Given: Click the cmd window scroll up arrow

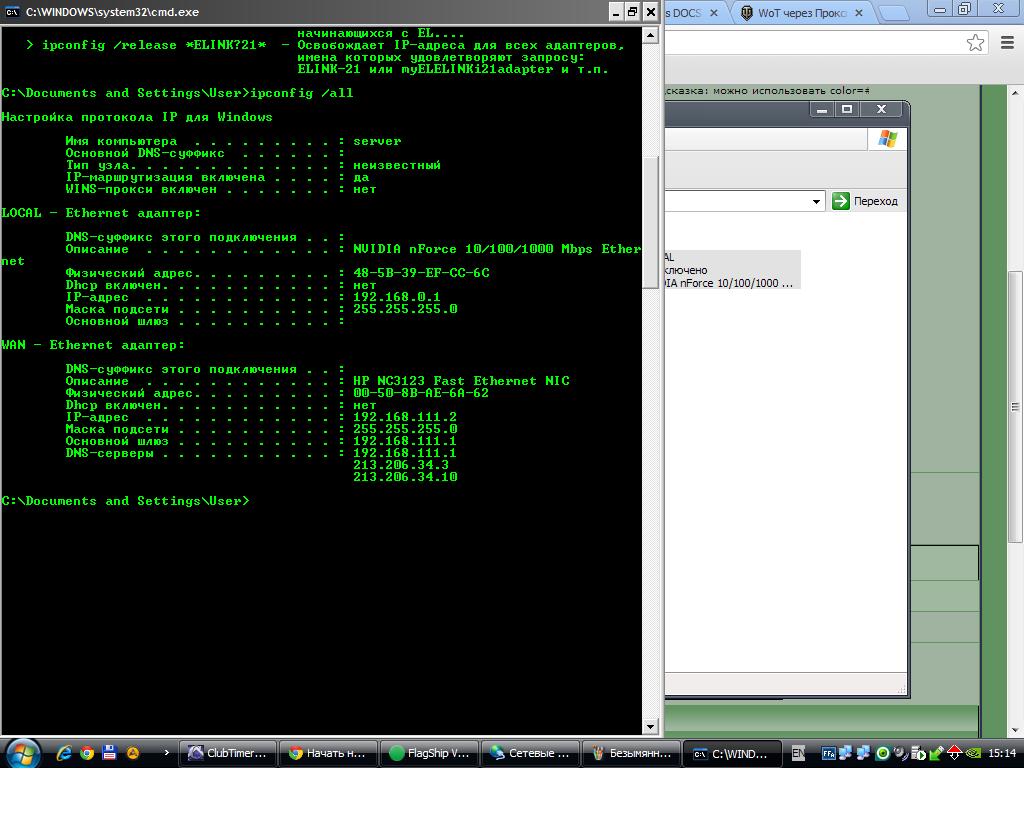Looking at the screenshot, I should [x=650, y=36].
